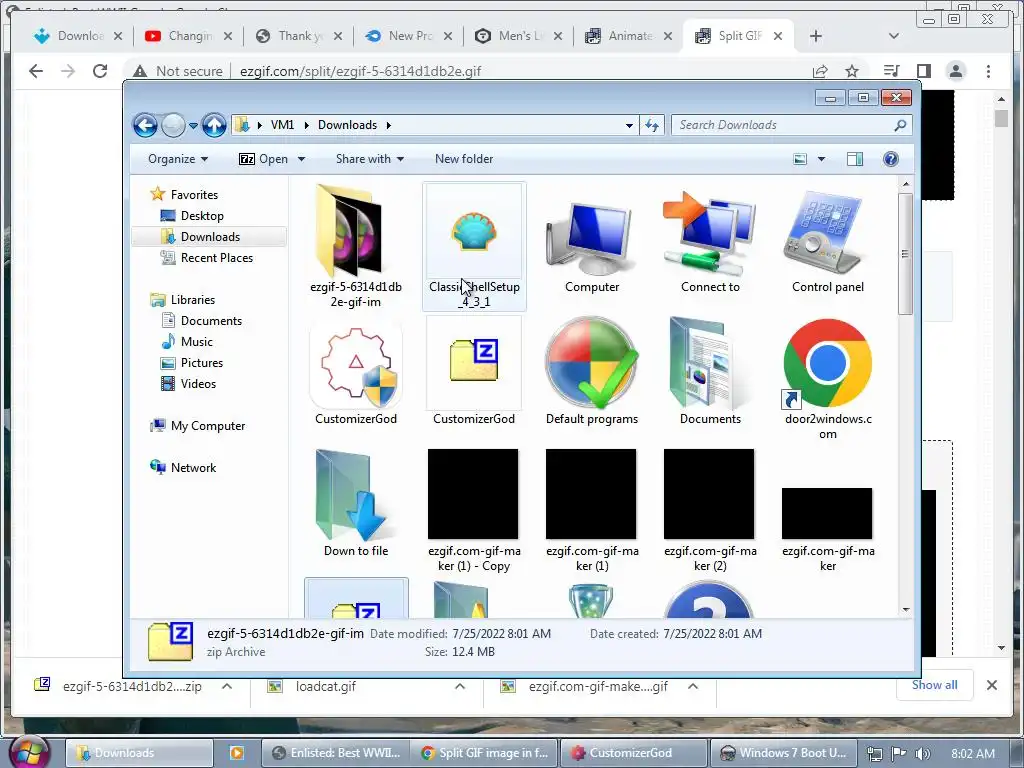Screen dimensions: 1024x768
Task: Open Chrome profile avatar icon
Action: tap(955, 71)
